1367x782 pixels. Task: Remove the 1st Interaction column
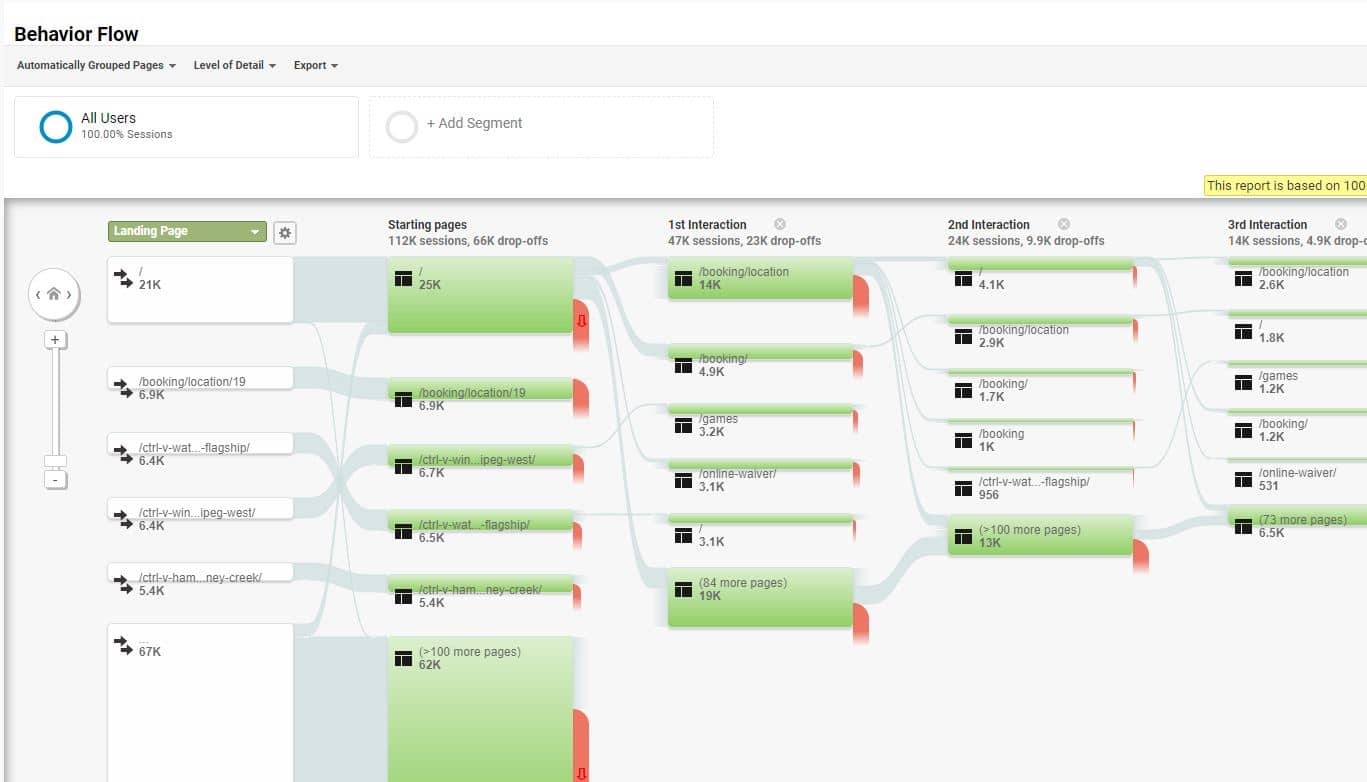780,224
